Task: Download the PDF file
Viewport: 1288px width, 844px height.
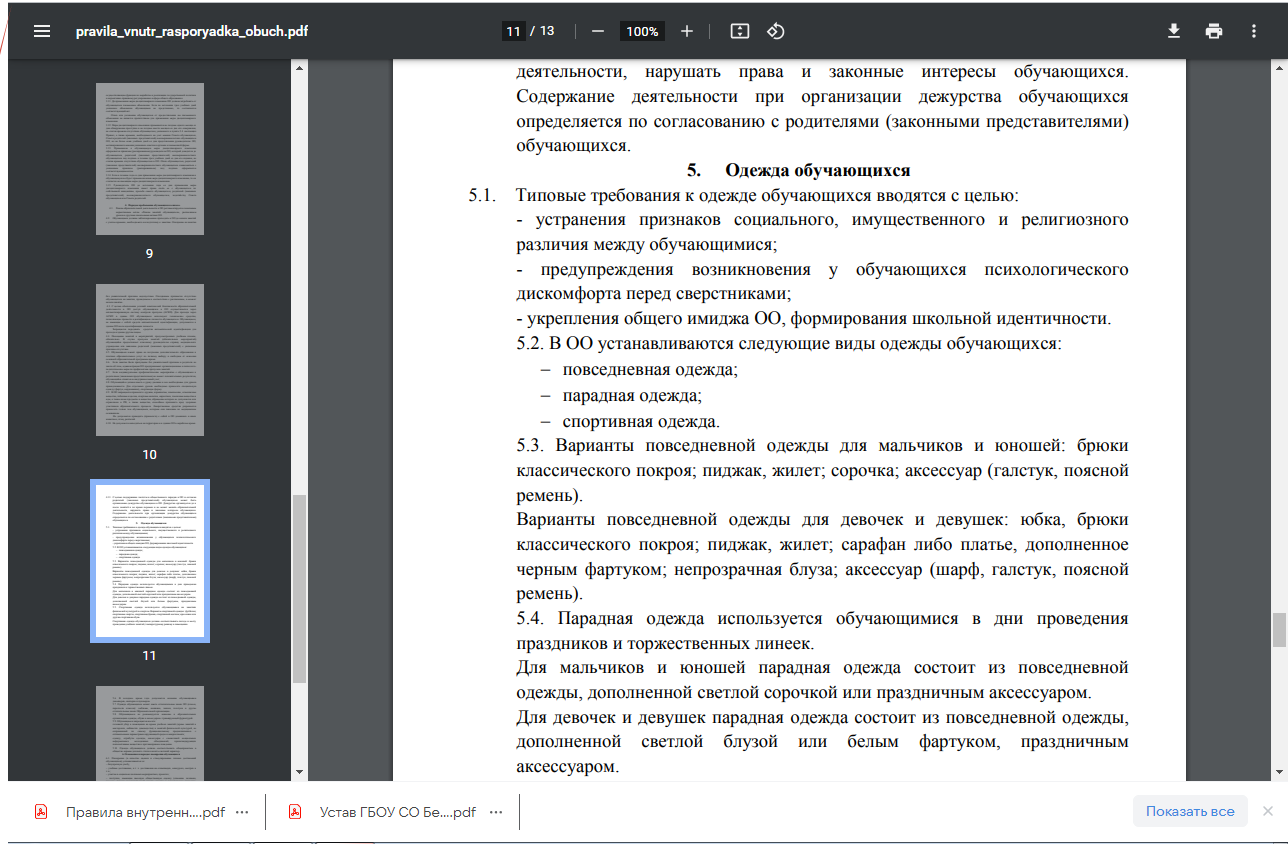Action: pos(1174,31)
